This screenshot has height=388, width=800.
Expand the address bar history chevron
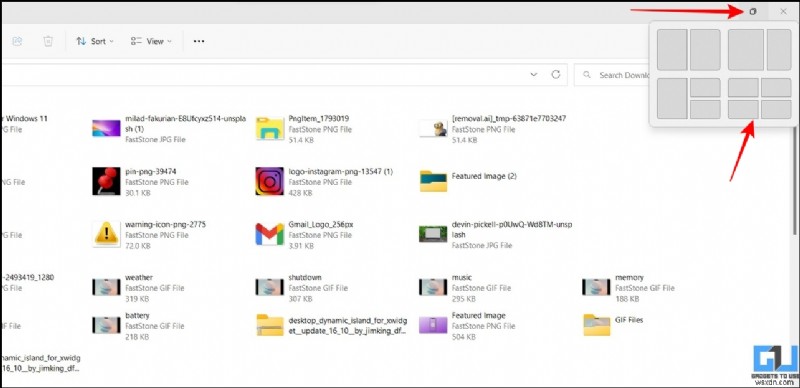[x=534, y=75]
